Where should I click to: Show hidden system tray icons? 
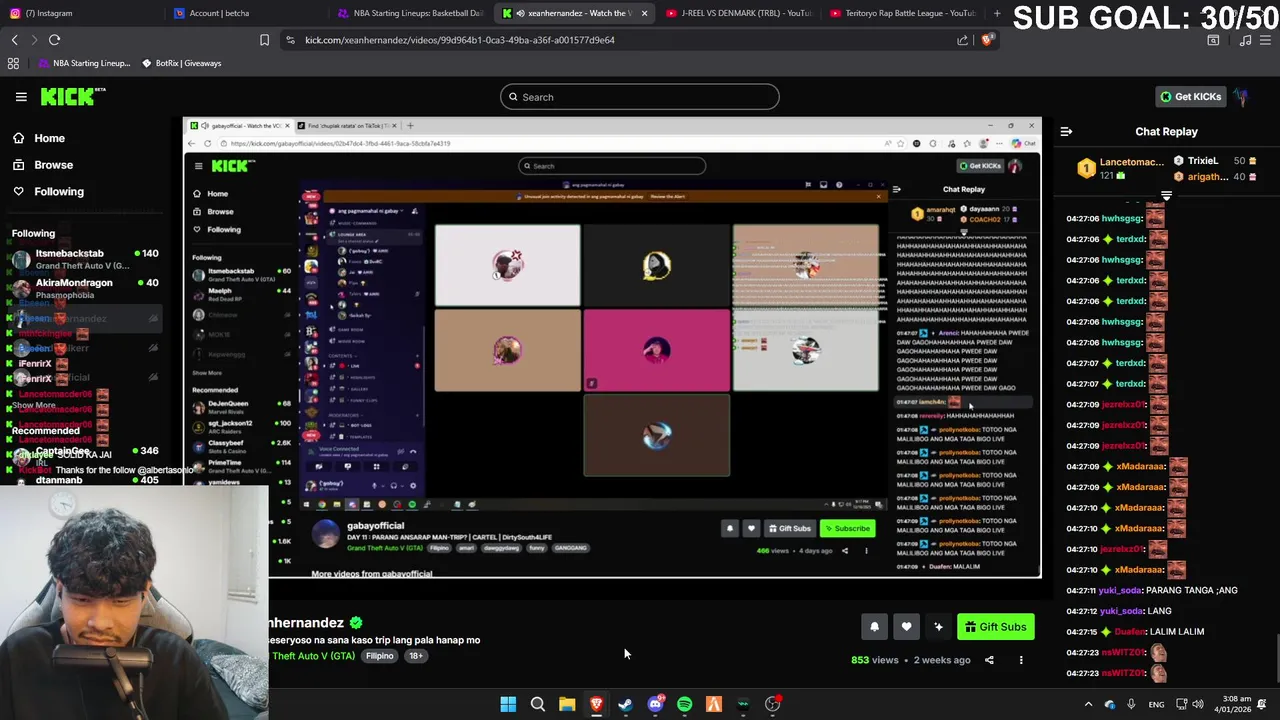click(x=1088, y=704)
